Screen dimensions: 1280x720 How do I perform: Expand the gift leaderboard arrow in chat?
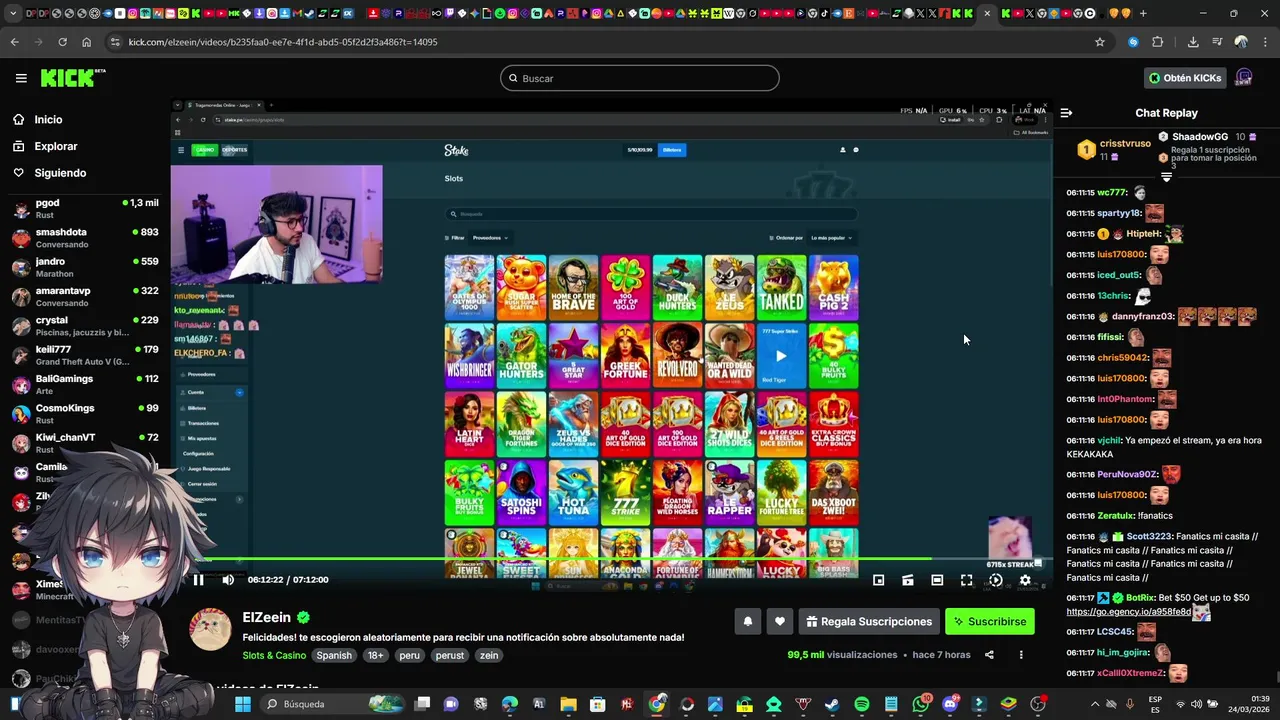click(x=1166, y=177)
